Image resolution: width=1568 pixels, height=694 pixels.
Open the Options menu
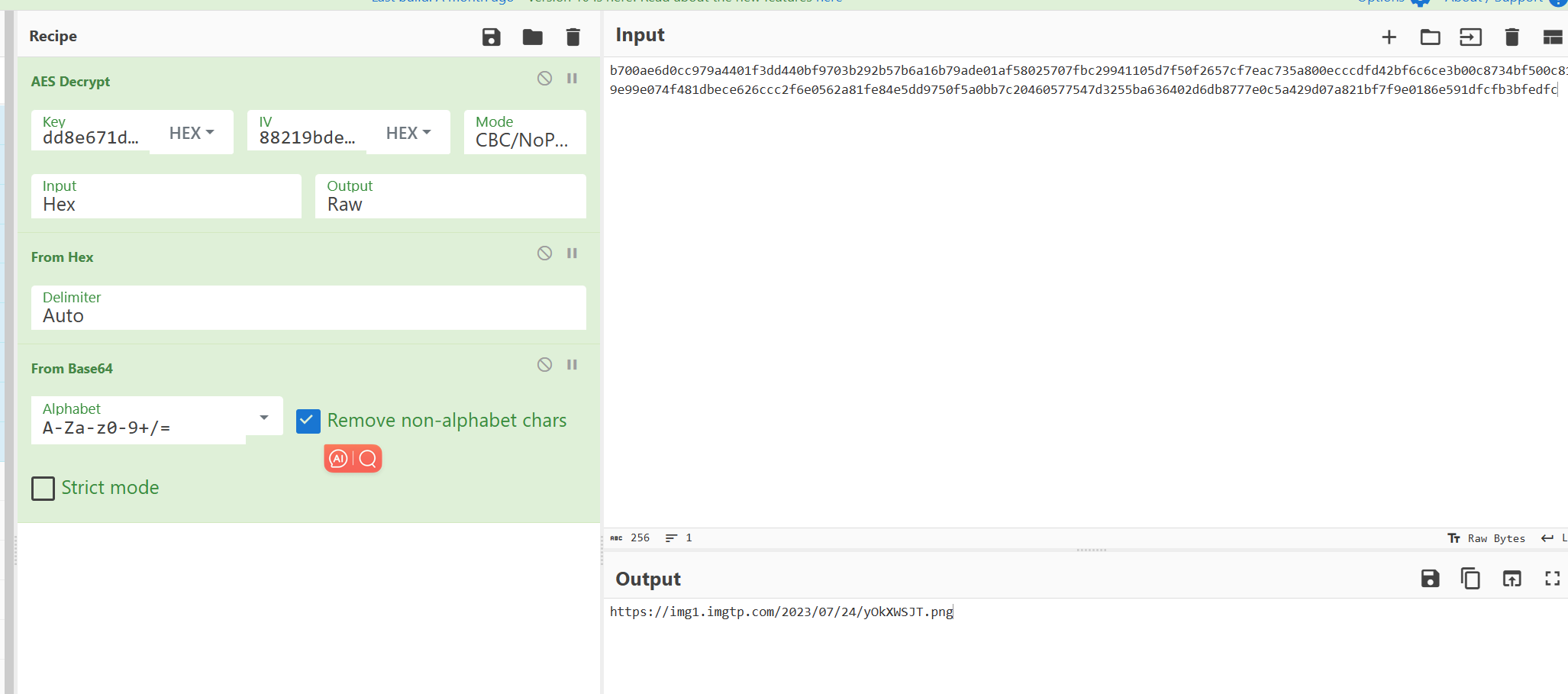(1380, 2)
